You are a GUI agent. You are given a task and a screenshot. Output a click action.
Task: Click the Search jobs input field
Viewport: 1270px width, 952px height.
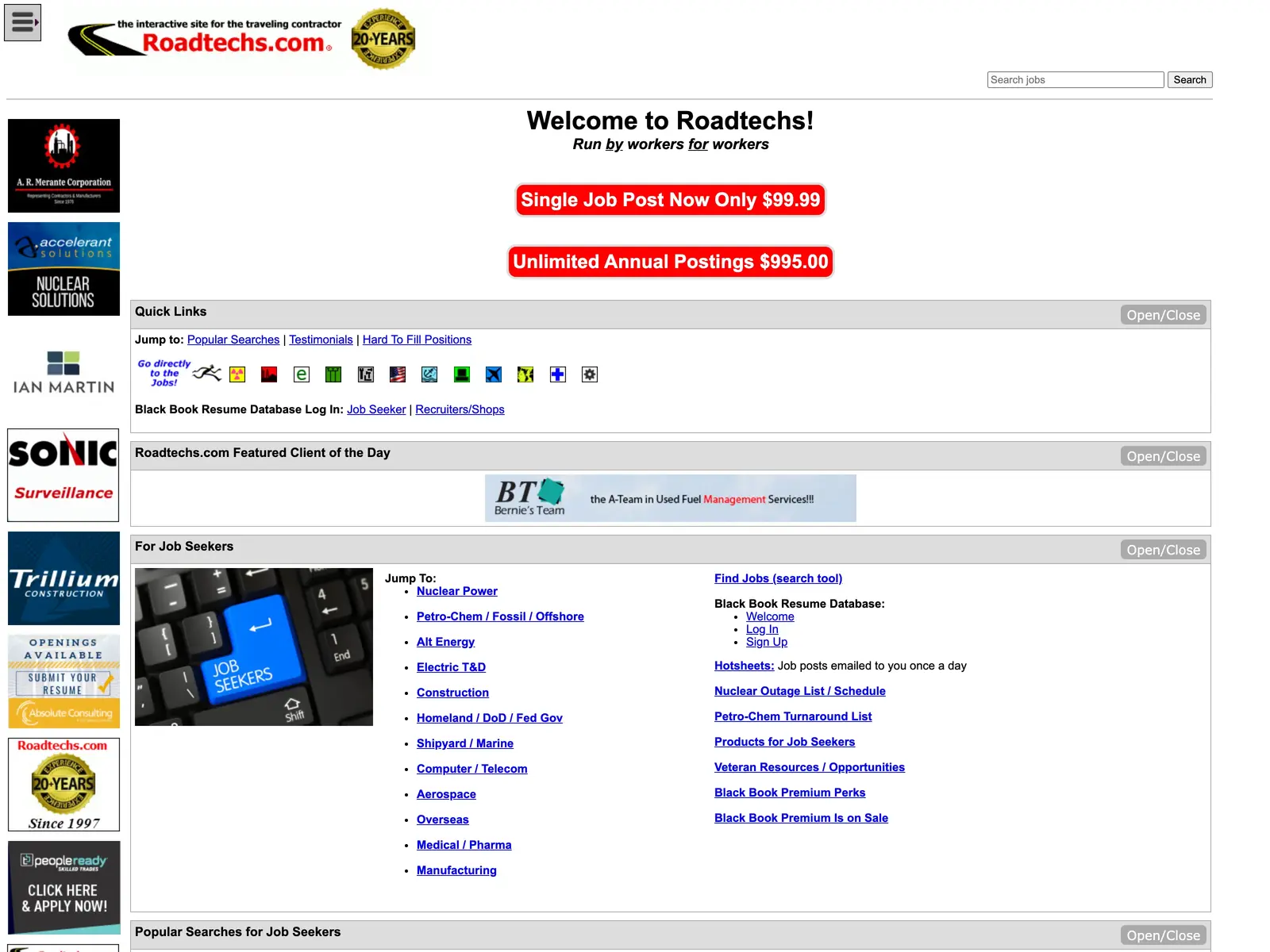[1076, 79]
